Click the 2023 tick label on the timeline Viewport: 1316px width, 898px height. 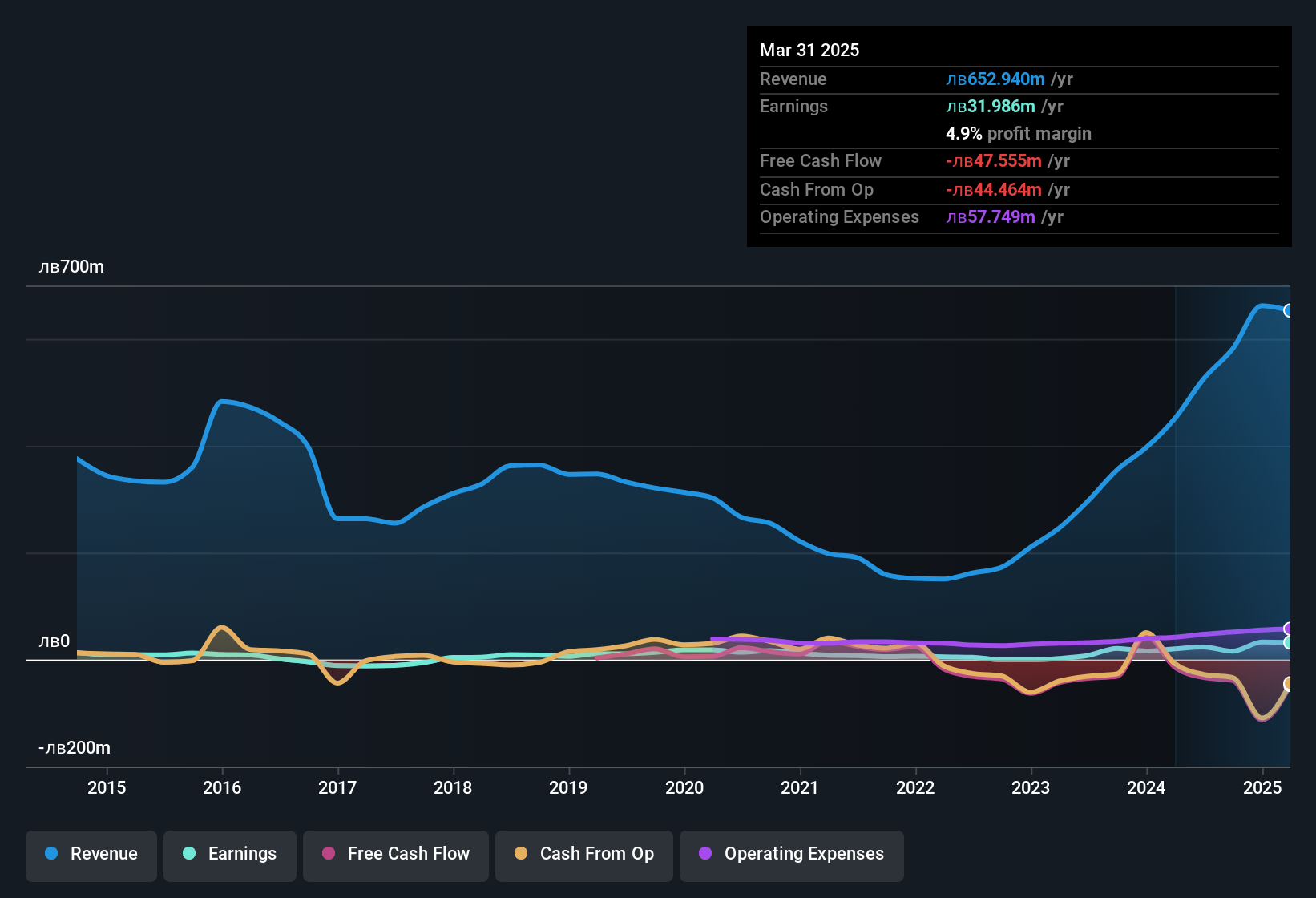[x=1031, y=787]
